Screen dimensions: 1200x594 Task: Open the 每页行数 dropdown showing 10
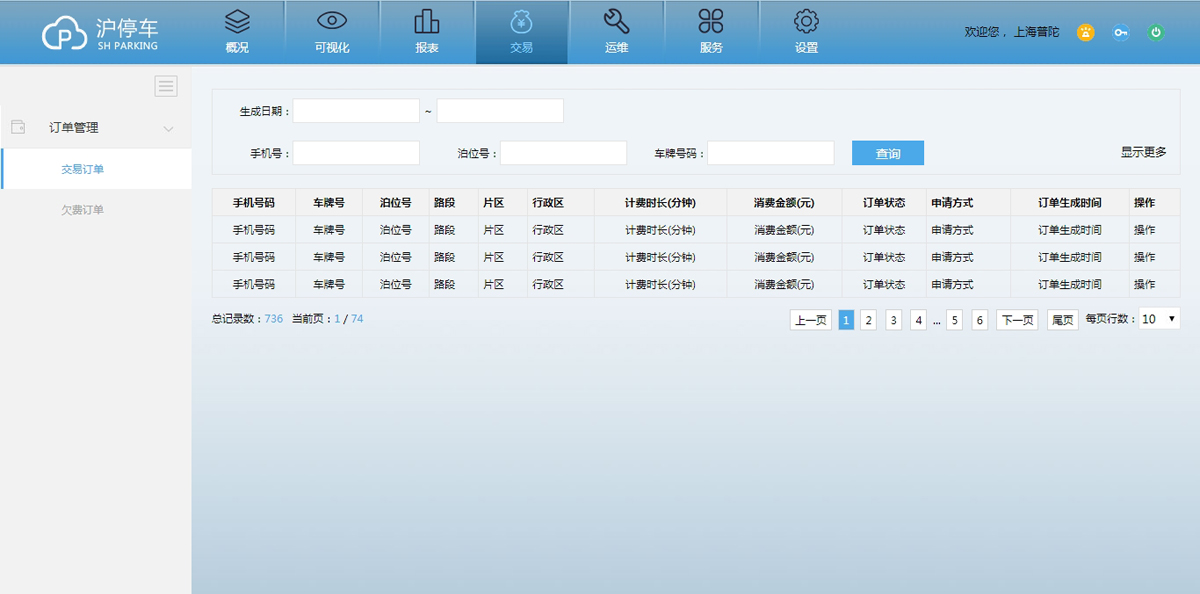coord(1159,319)
